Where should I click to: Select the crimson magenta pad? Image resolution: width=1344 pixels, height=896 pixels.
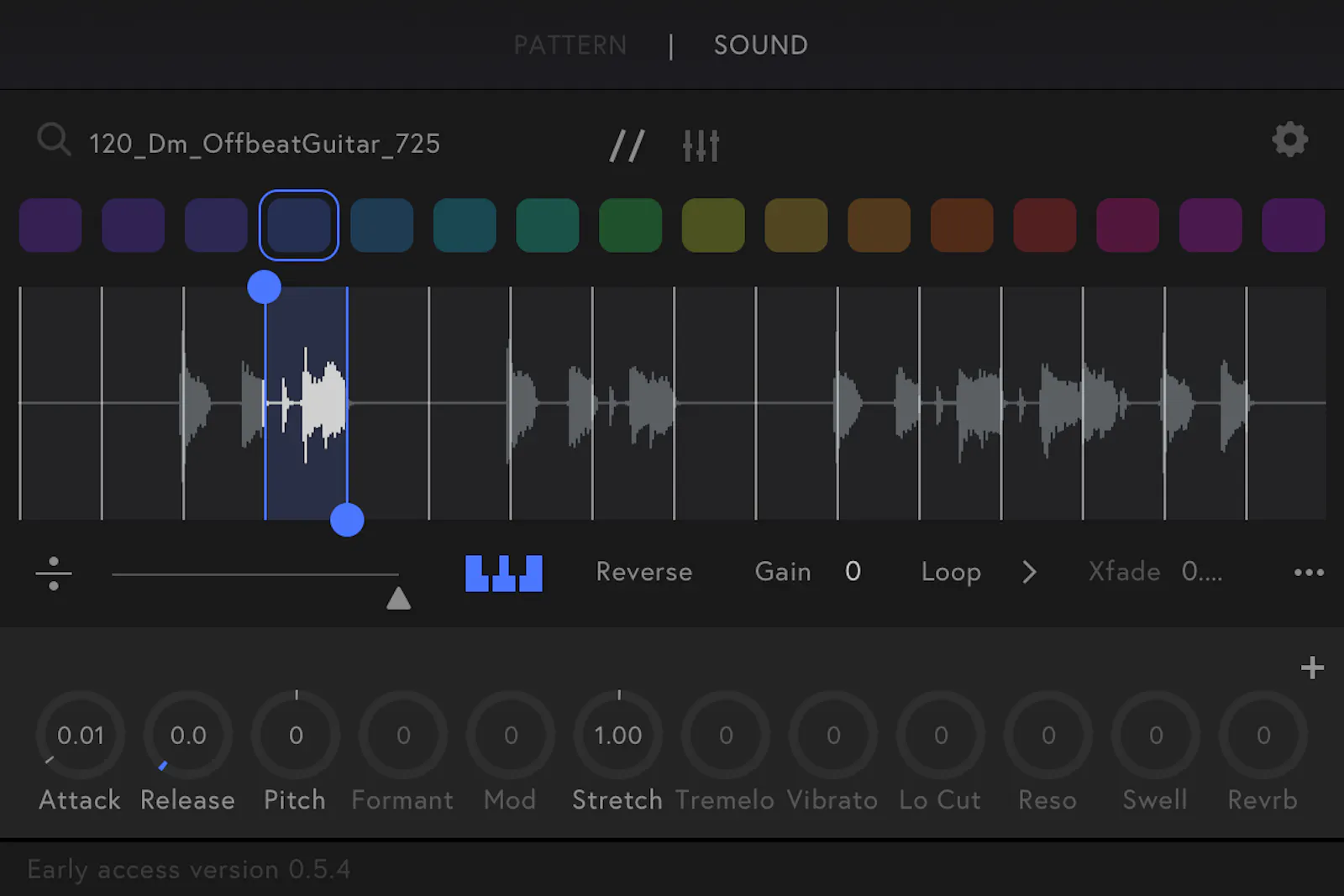point(1127,225)
